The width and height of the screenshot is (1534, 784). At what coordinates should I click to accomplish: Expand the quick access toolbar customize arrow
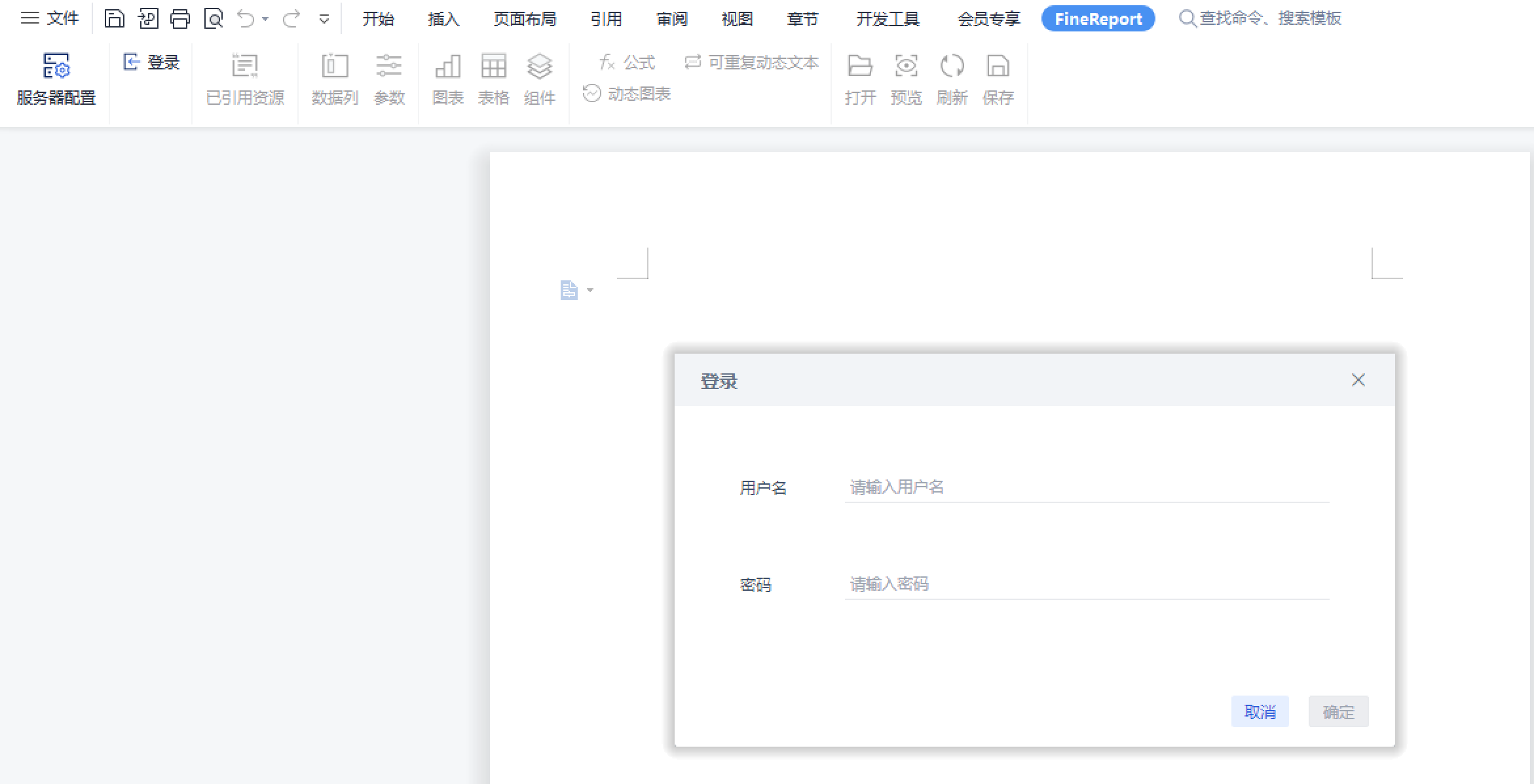click(324, 20)
